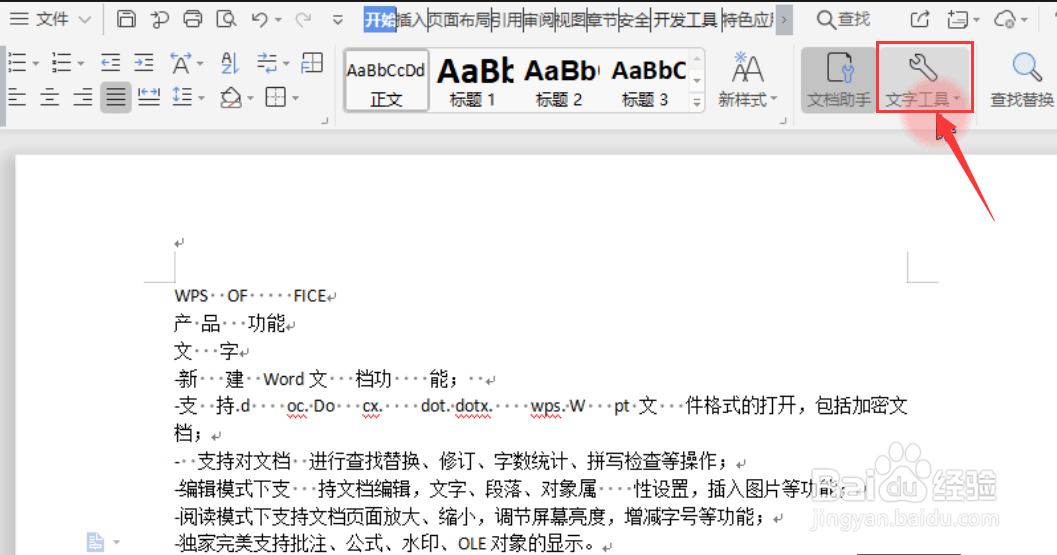
Task: Switch to the 页面布局 tab
Action: point(459,20)
